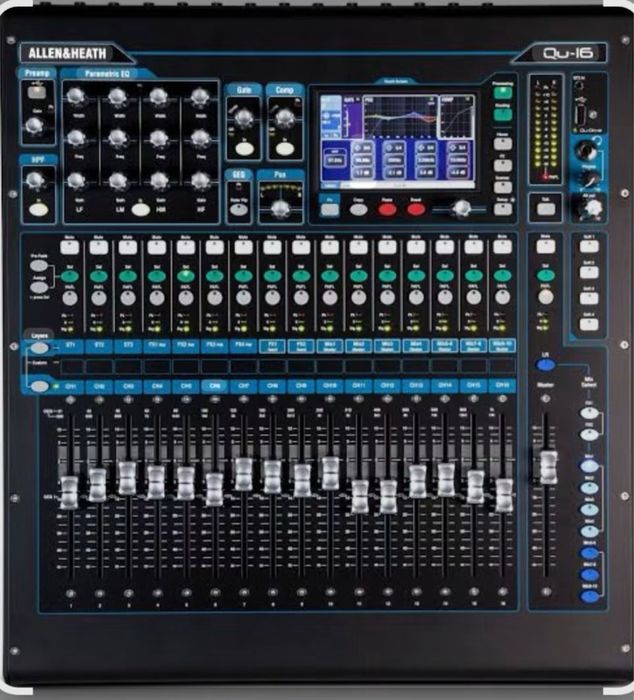Mute channel CH1 with its Mute button

[70, 247]
